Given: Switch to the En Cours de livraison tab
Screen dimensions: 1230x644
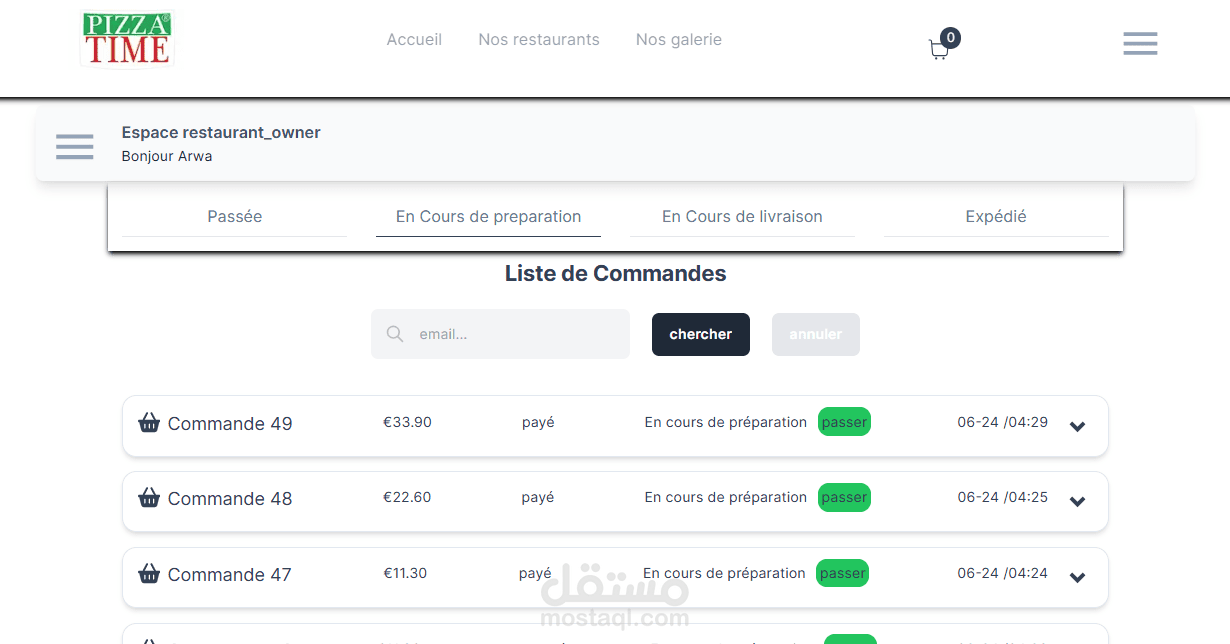Looking at the screenshot, I should (x=742, y=216).
